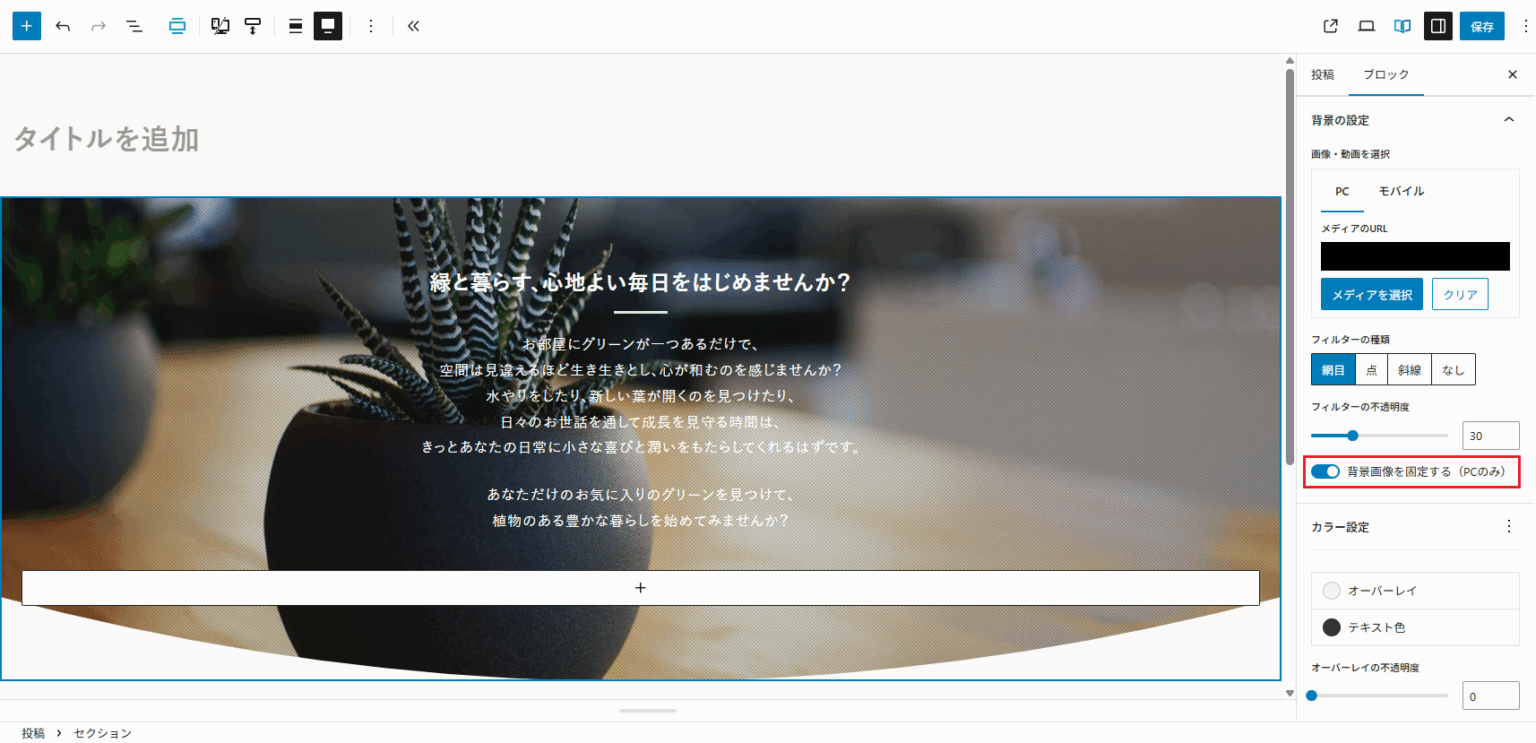Select the 点 filter type
The image size is (1536, 743).
pos(1371,369)
